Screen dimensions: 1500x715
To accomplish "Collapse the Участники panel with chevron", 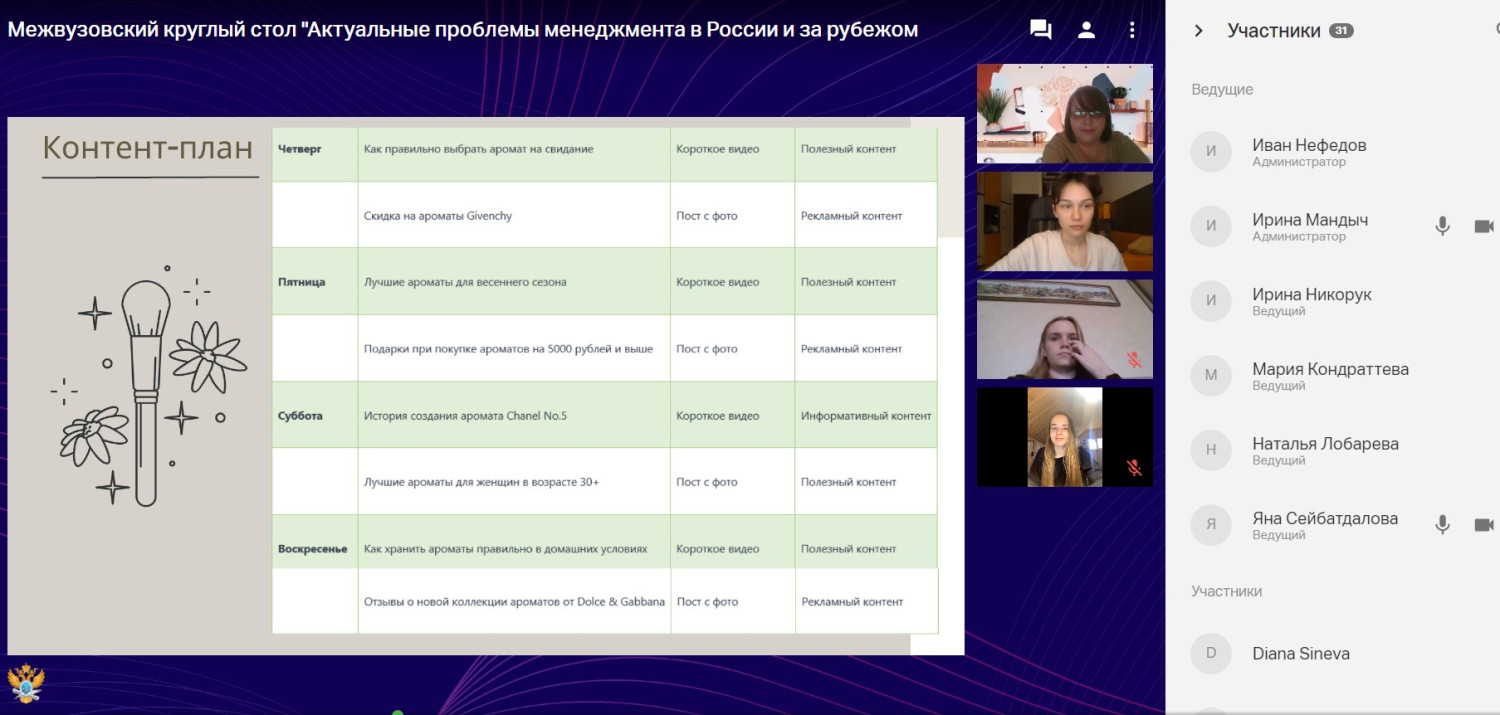I will tap(1199, 31).
